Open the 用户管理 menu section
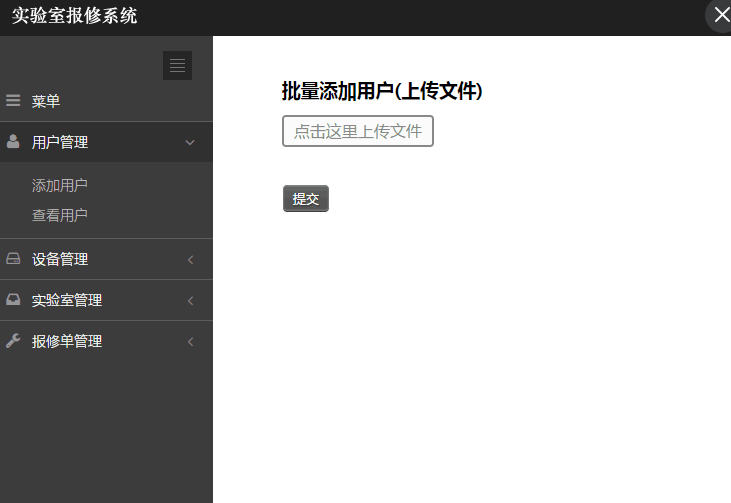731x503 pixels. 106,142
